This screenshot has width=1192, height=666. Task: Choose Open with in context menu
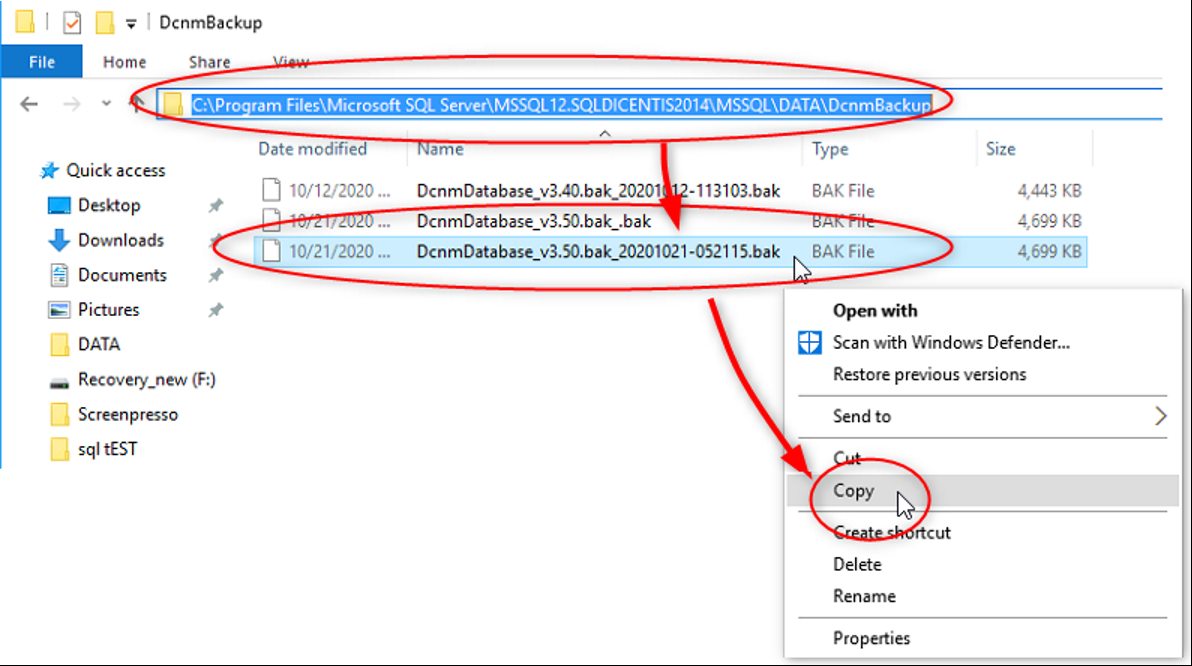click(875, 311)
